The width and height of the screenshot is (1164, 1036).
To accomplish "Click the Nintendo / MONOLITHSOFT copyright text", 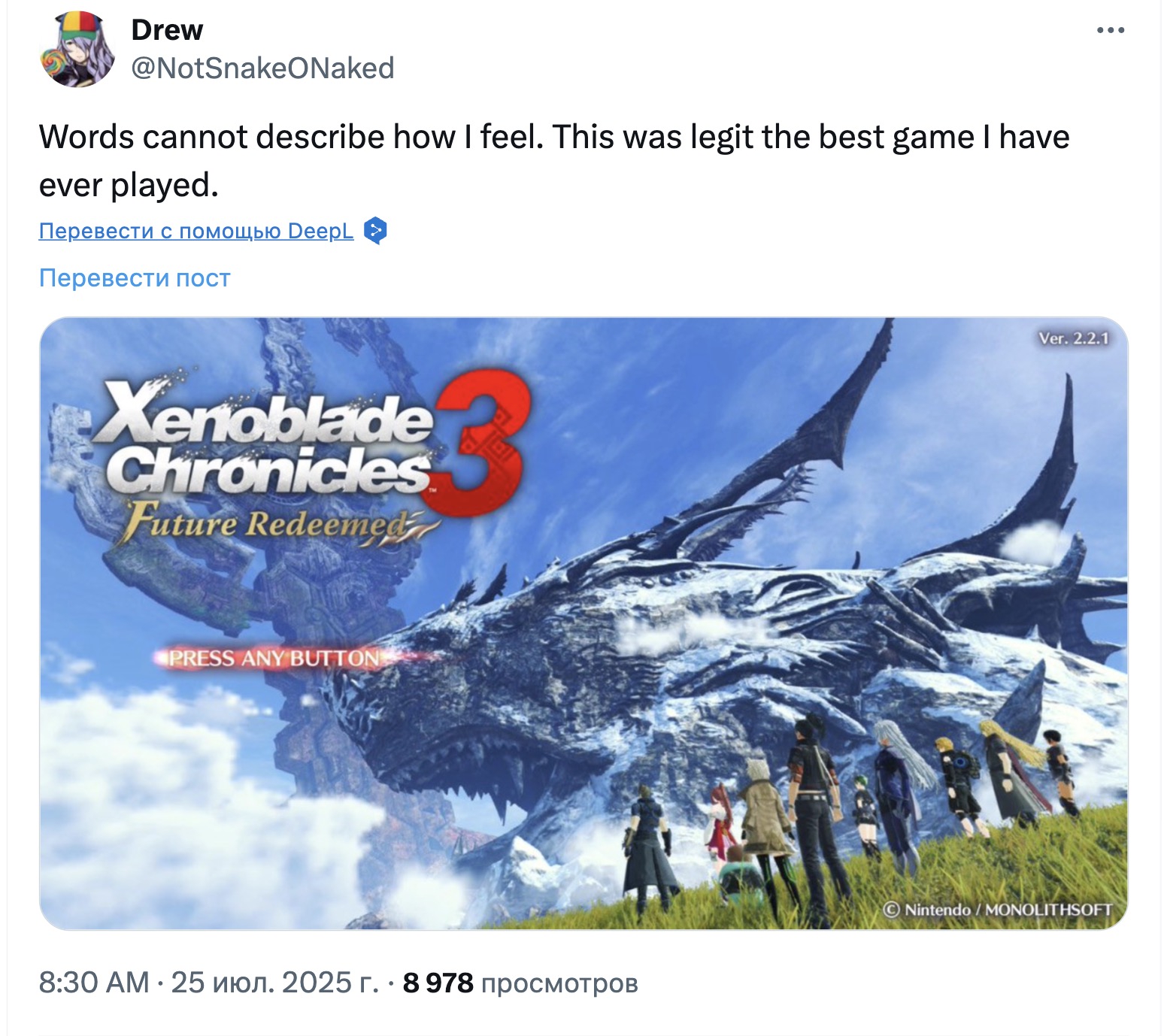I will tap(998, 910).
